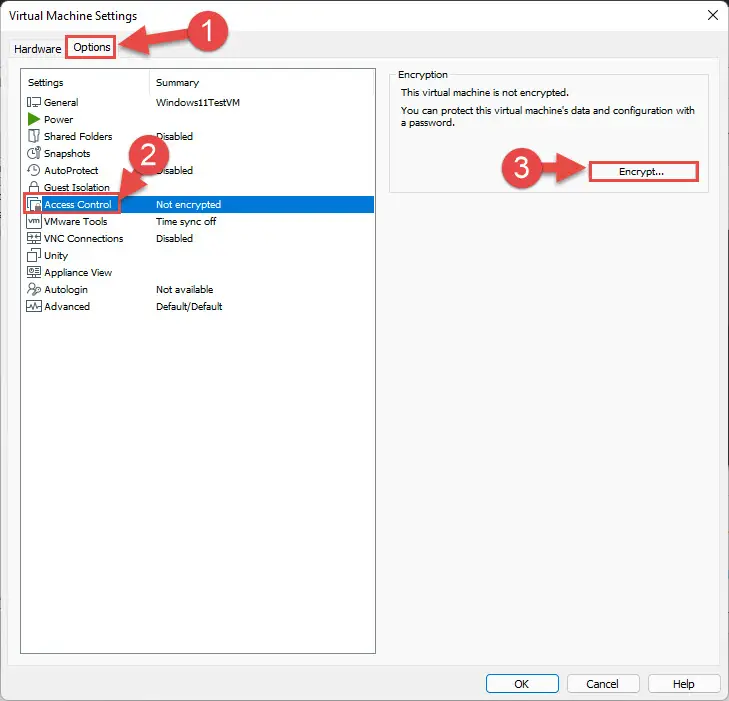Click the Cancel button
Viewport: 729px width, 701px height.
[x=603, y=684]
